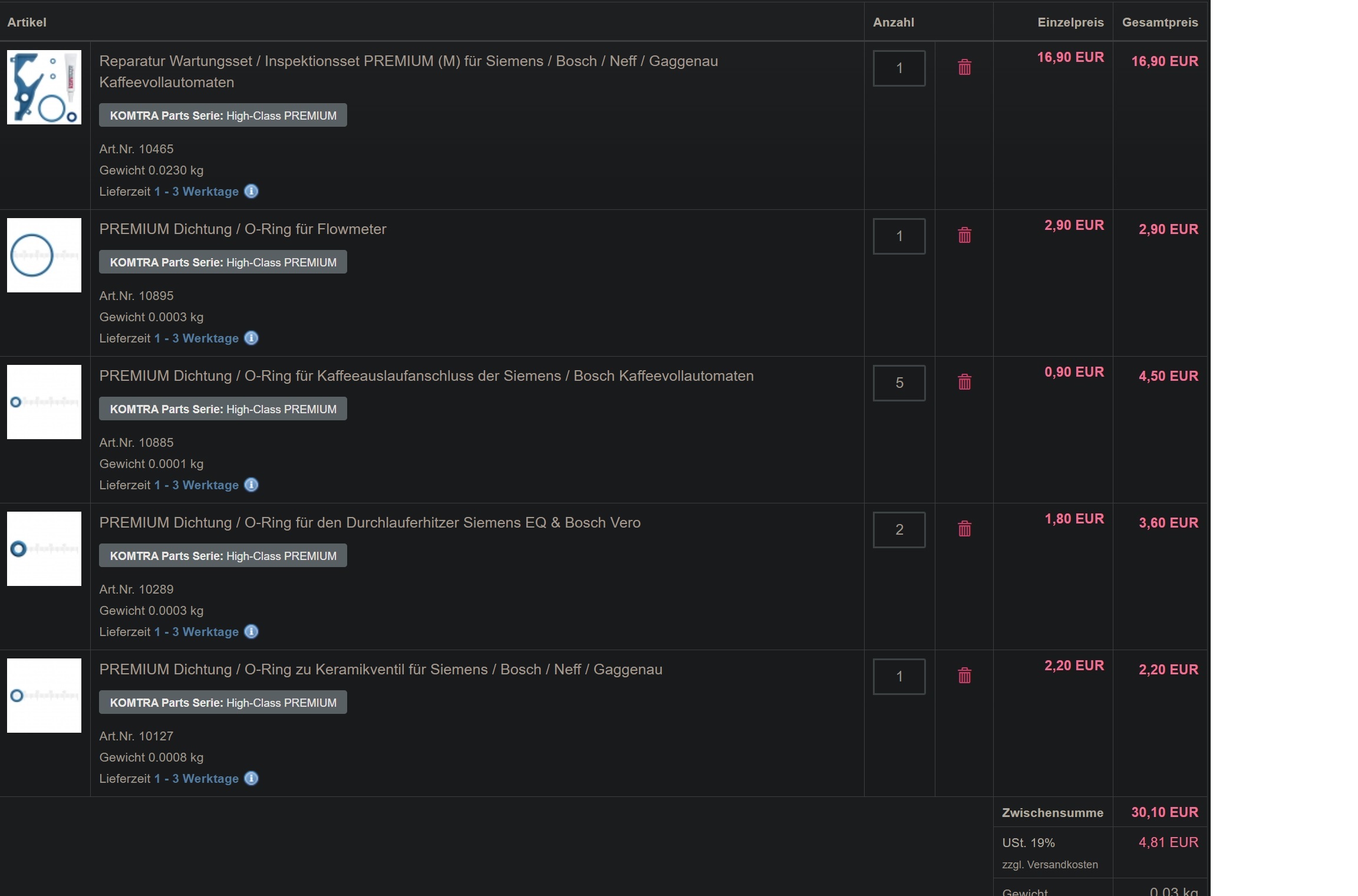Show delivery info for Art.Nr. 10885
Image resolution: width=1358 pixels, height=896 pixels.
pyautogui.click(x=251, y=485)
